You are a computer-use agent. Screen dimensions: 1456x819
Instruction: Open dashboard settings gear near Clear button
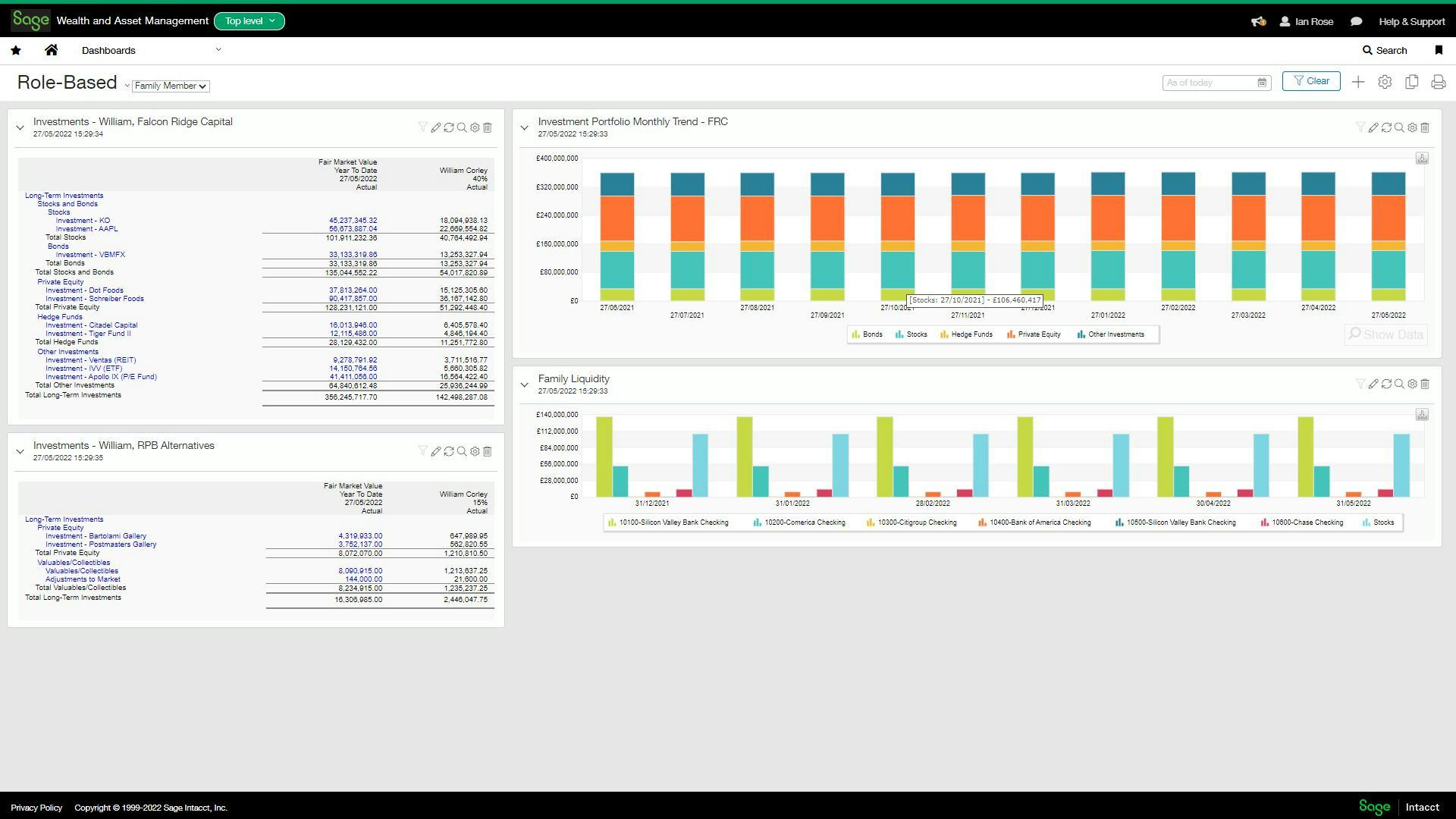coord(1385,82)
